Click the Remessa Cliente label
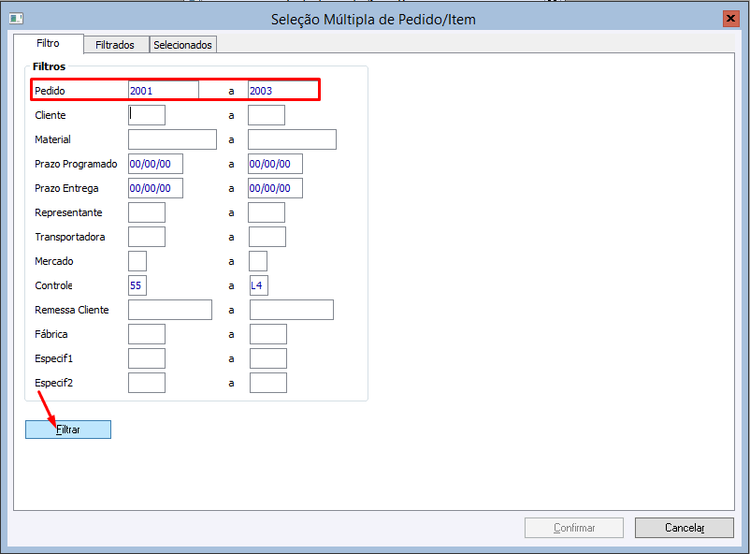Screen dimensions: 750x554 click(x=72, y=310)
